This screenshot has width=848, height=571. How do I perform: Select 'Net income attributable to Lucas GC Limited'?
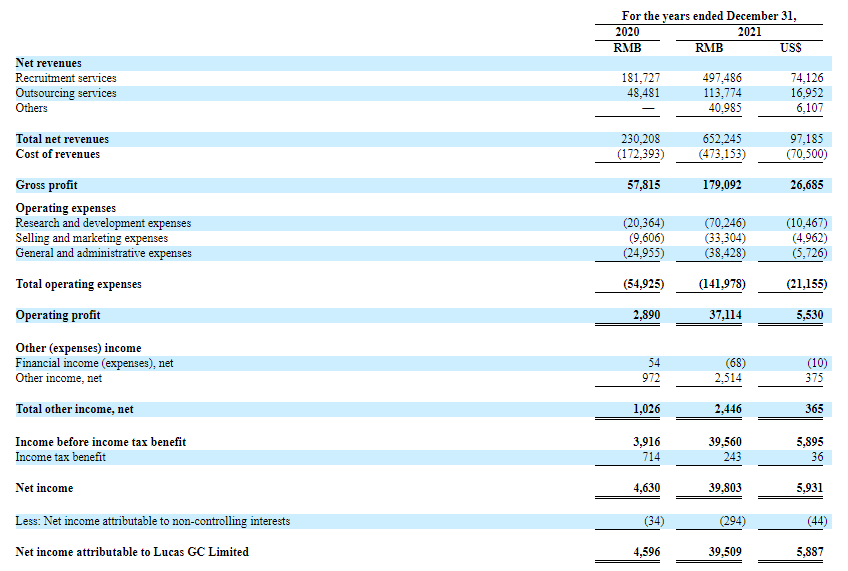[x=132, y=552]
